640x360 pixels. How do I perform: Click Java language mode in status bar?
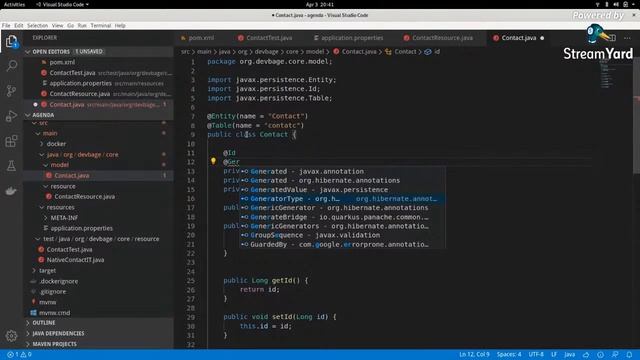(x=570, y=355)
